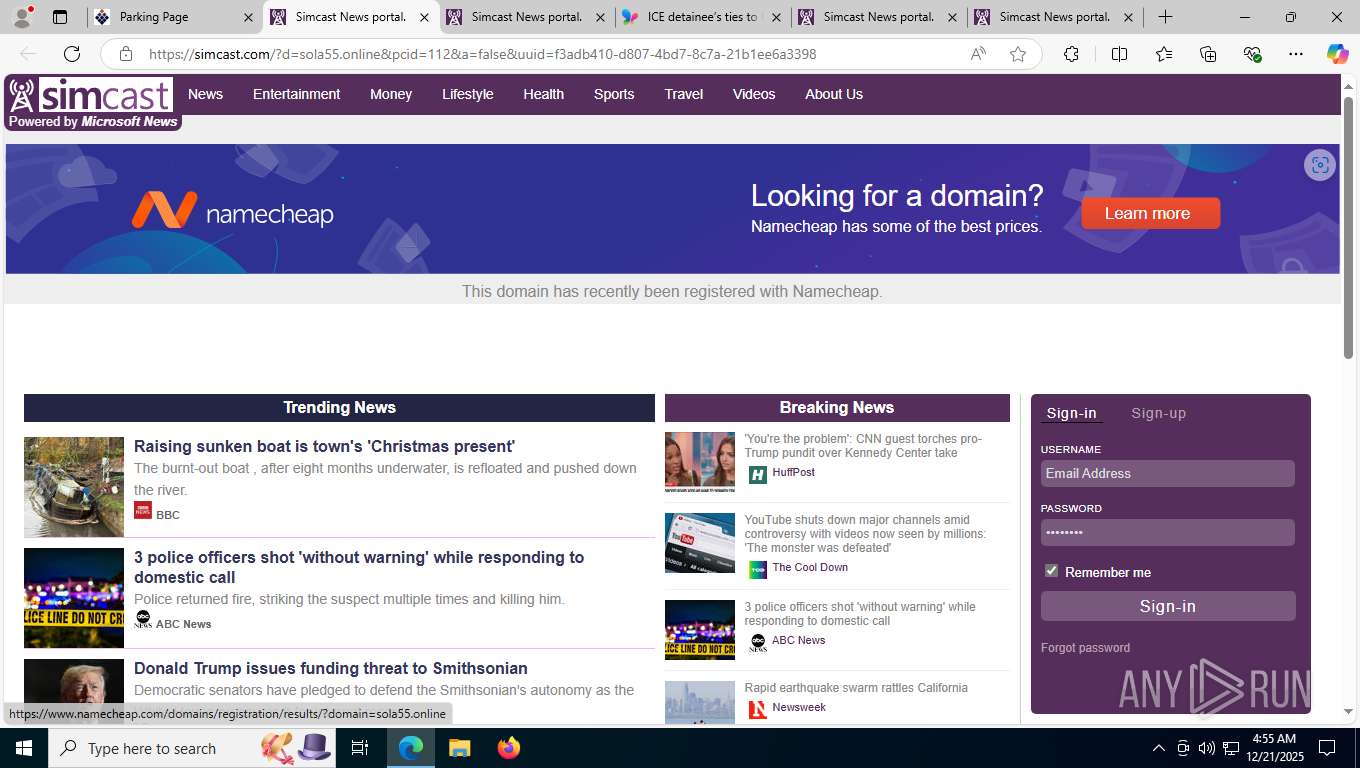Open browser Extensions icon

[1071, 54]
